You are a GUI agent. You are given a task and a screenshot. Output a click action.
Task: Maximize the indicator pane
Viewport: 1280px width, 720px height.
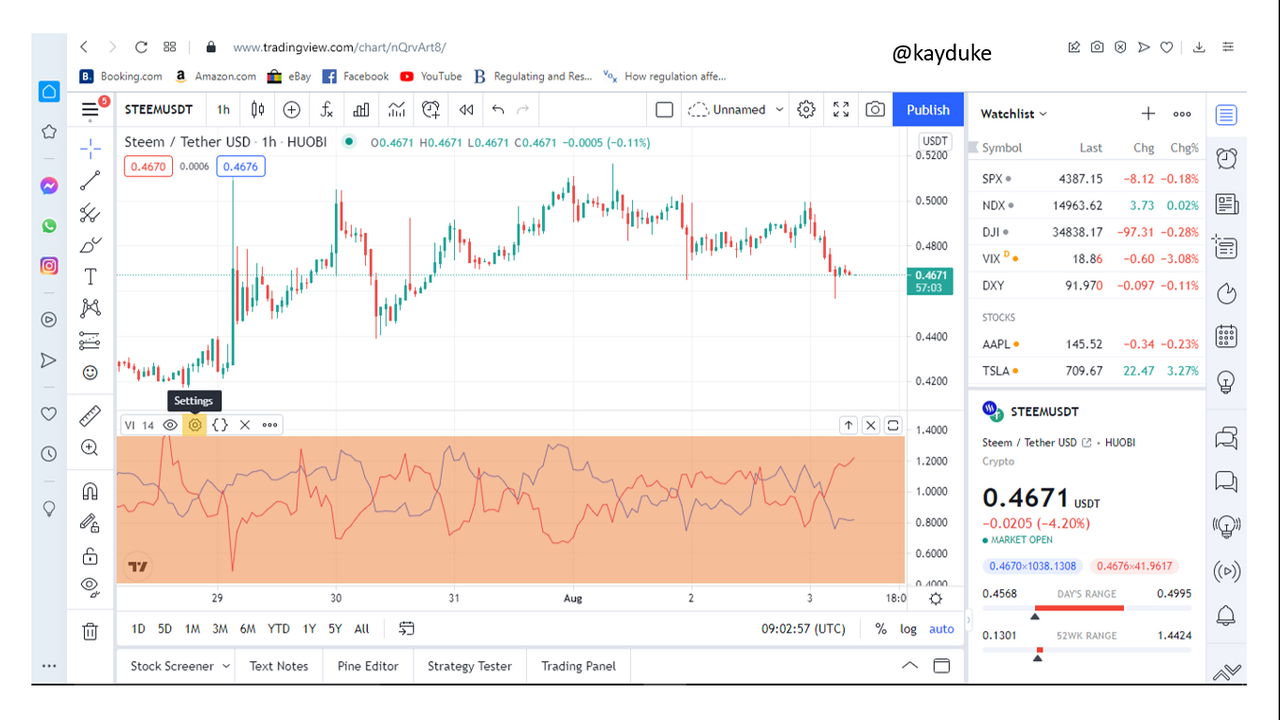(x=893, y=425)
